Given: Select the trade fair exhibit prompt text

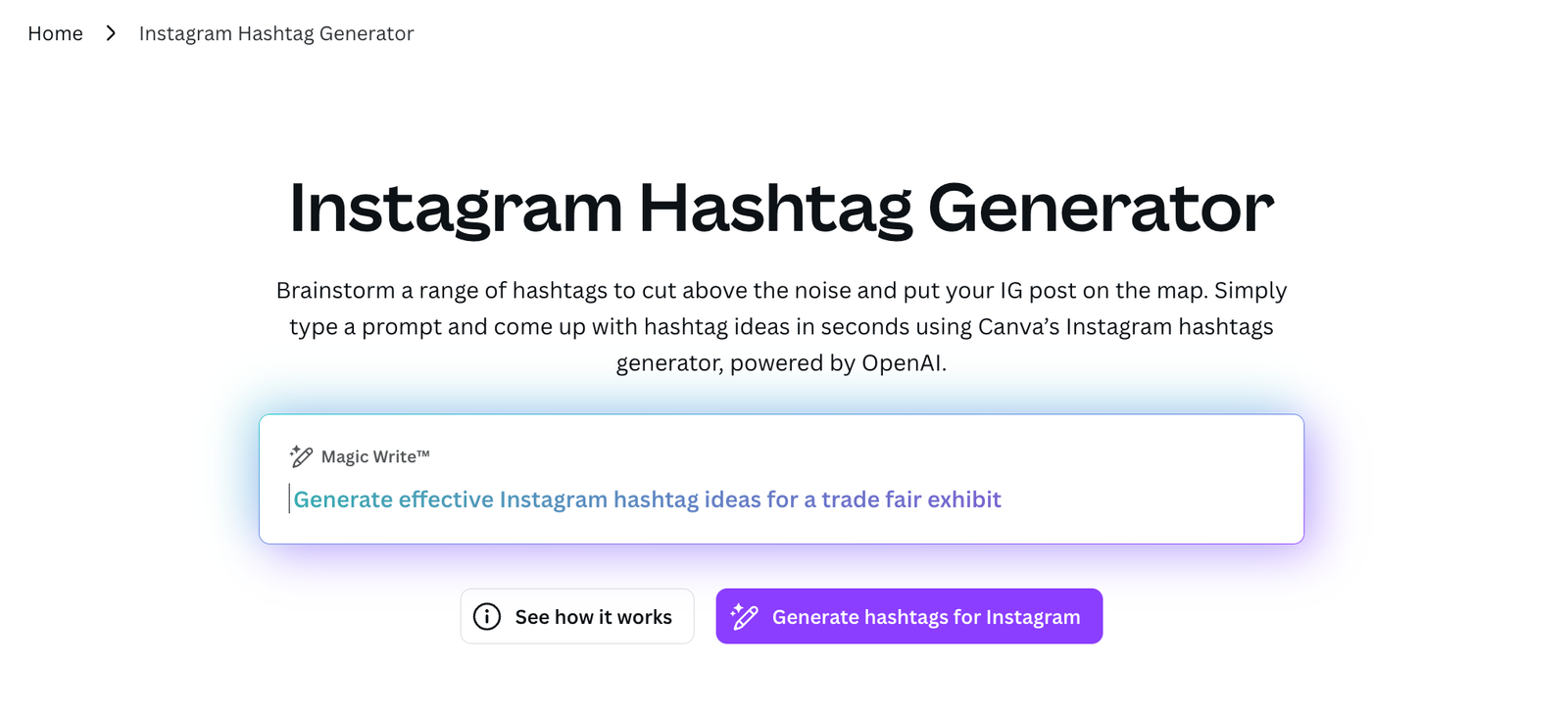Looking at the screenshot, I should click(647, 499).
